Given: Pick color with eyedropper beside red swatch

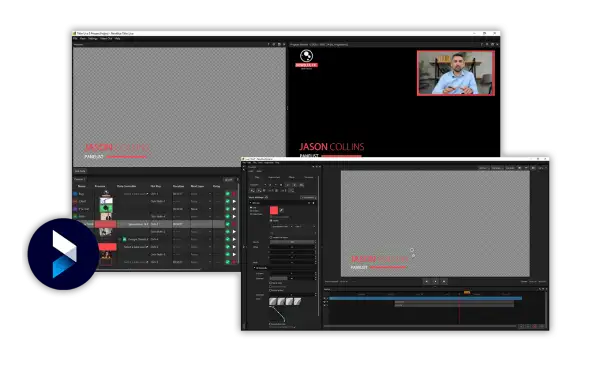Looking at the screenshot, I should 282,210.
